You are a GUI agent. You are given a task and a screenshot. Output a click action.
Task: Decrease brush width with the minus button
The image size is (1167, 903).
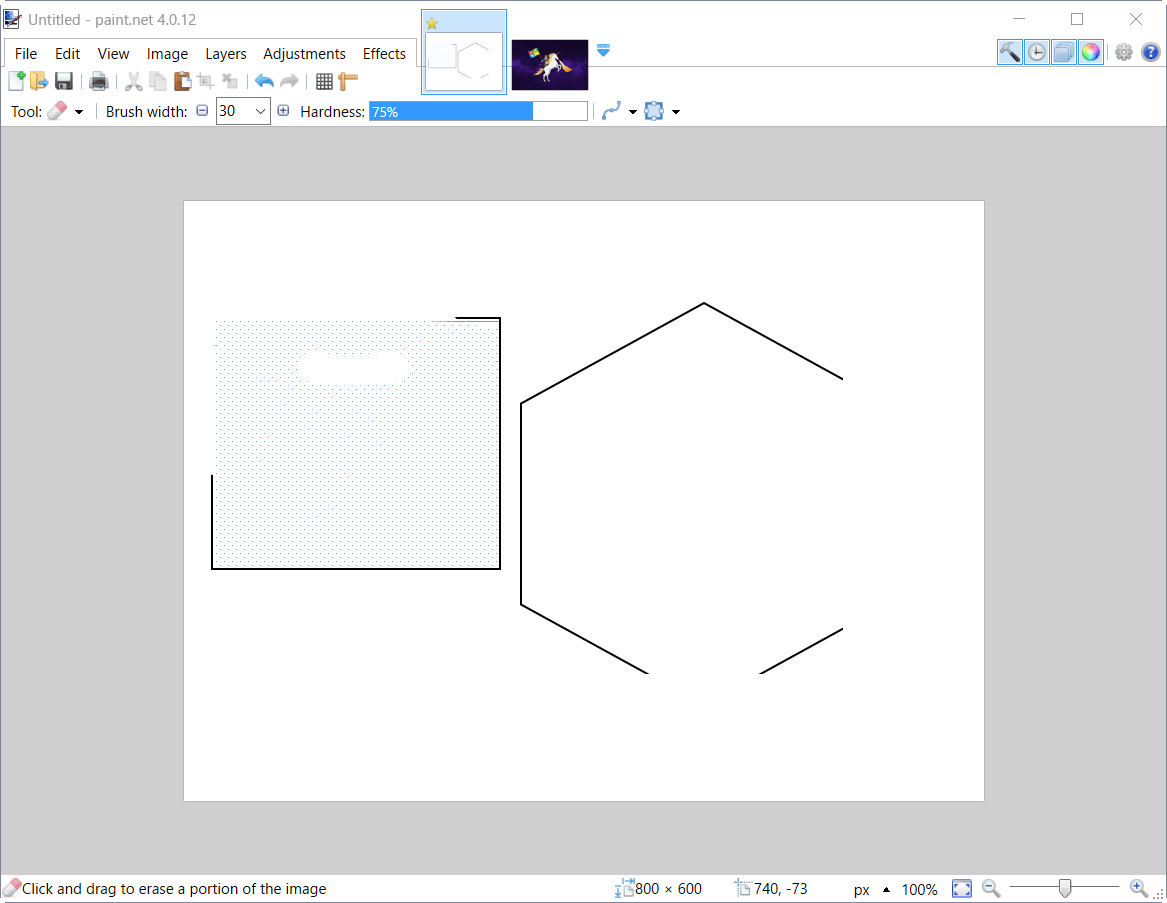click(x=202, y=111)
